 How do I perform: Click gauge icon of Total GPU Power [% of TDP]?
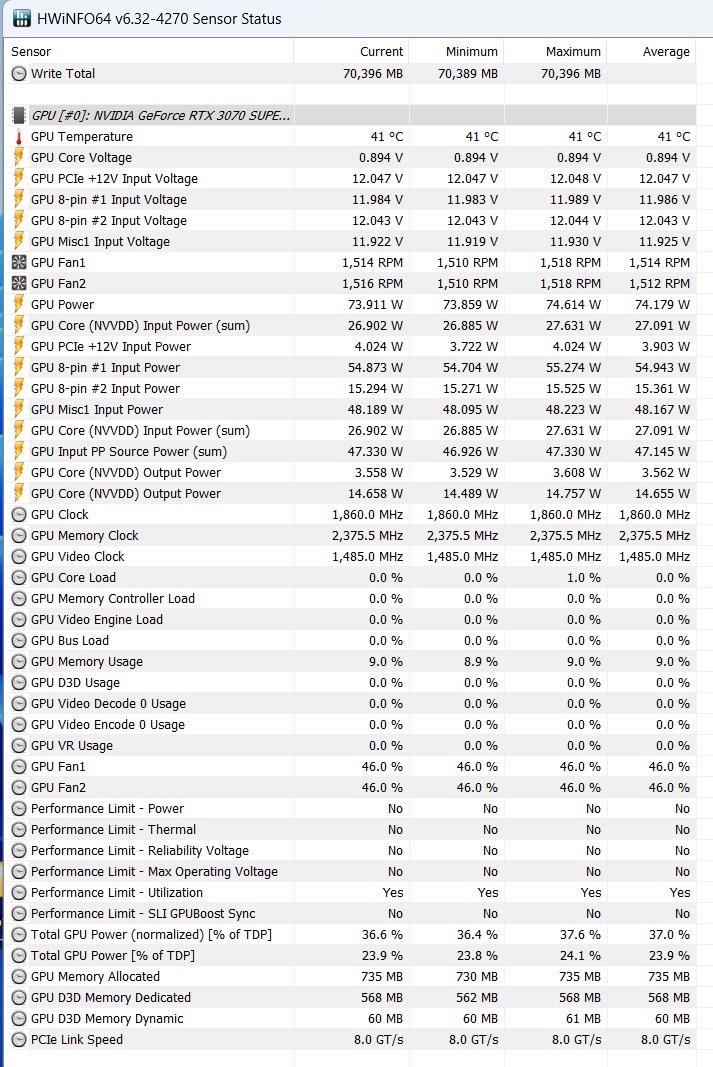19,956
